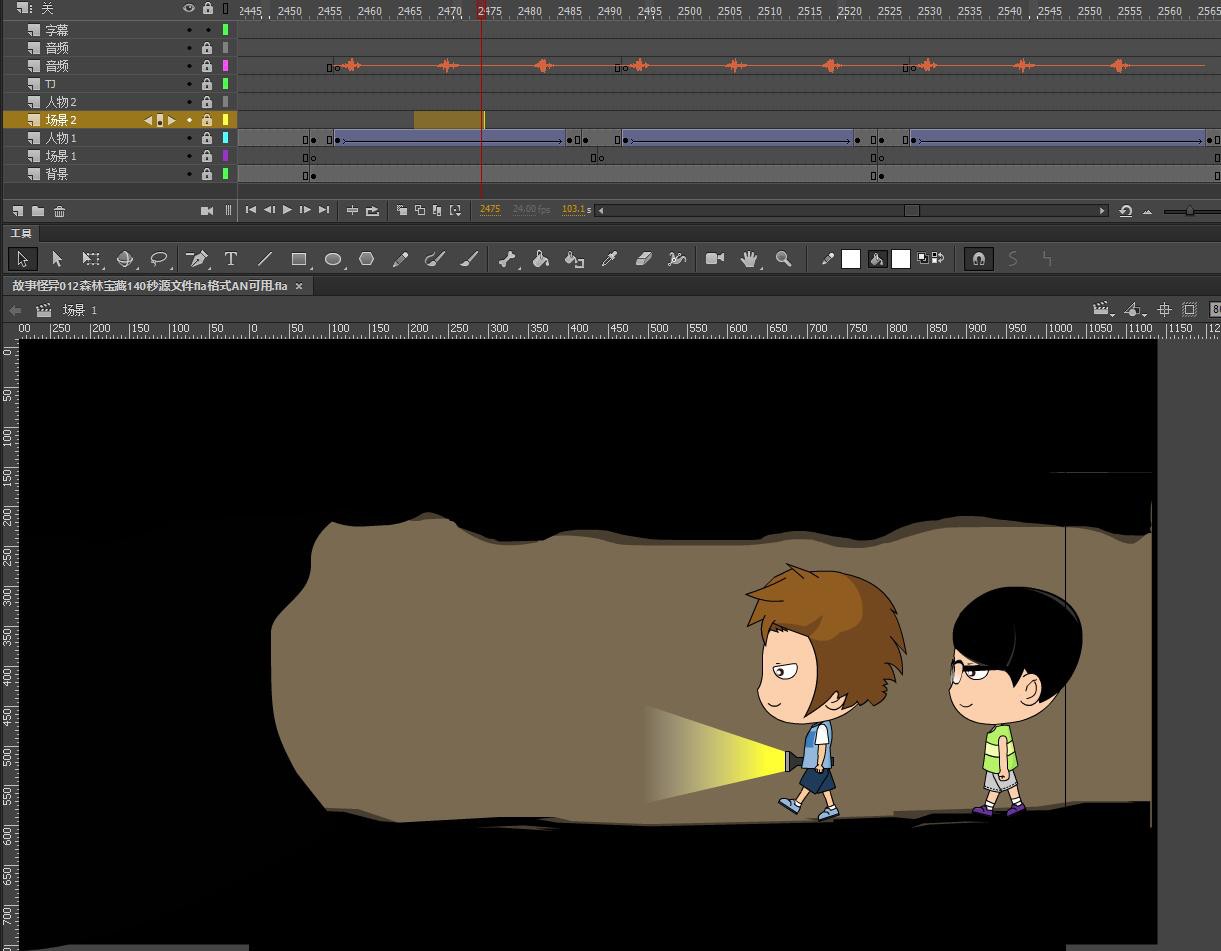Select the 场景 1 layer
Viewport: 1221px width, 951px height.
[x=60, y=156]
